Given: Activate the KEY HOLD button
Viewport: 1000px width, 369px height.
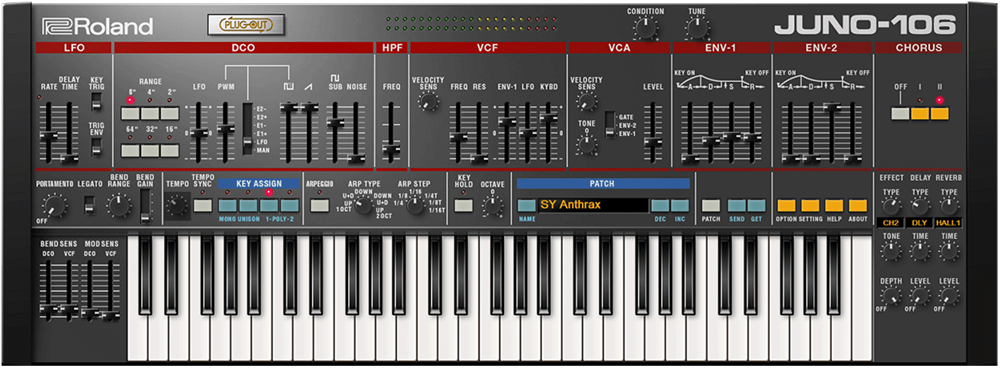Looking at the screenshot, I should 464,205.
